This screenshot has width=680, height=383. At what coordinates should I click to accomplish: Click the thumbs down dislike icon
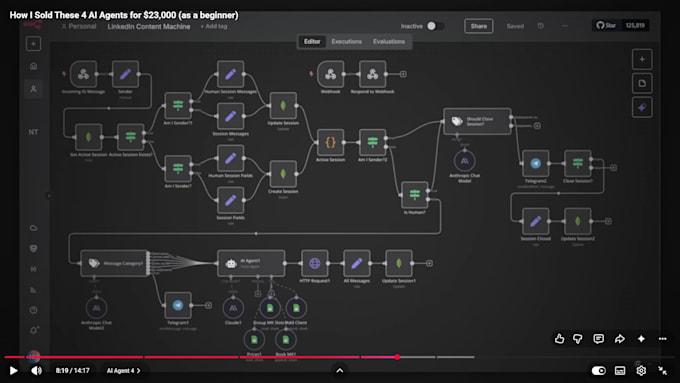578,339
